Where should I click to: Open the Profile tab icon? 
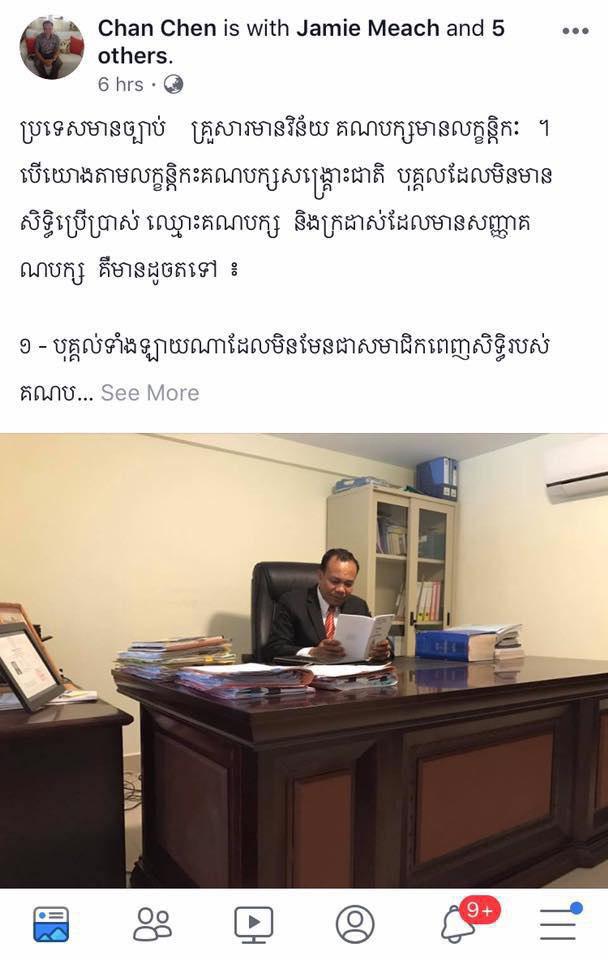[x=355, y=924]
